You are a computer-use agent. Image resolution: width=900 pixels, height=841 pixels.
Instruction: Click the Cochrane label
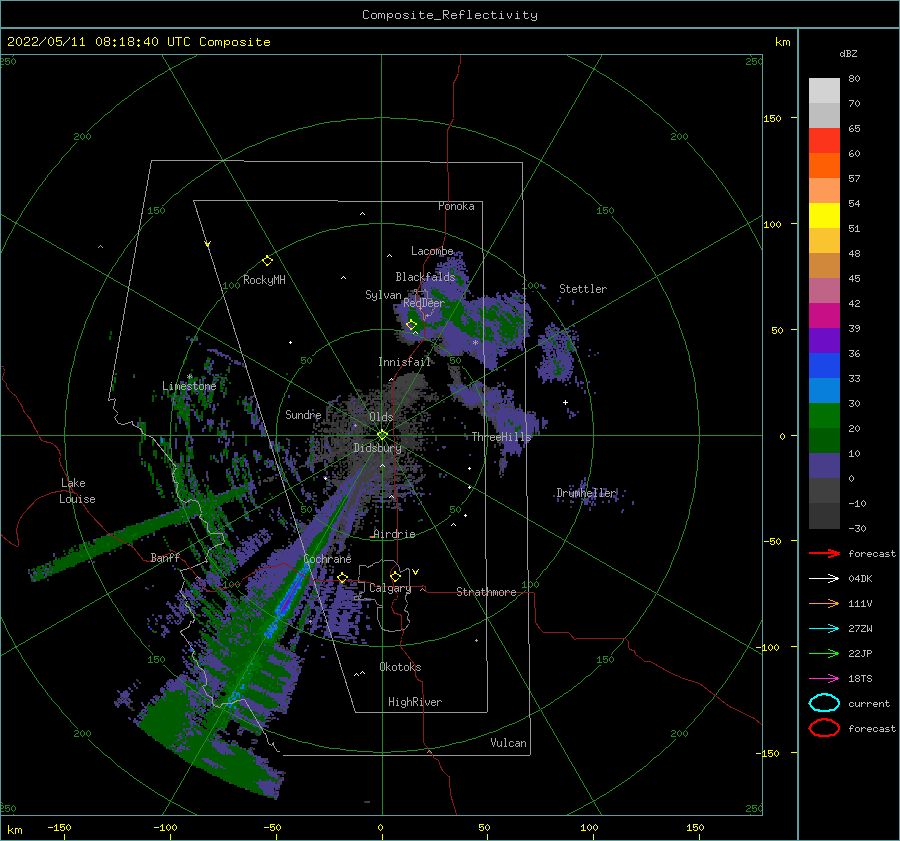click(x=327, y=559)
